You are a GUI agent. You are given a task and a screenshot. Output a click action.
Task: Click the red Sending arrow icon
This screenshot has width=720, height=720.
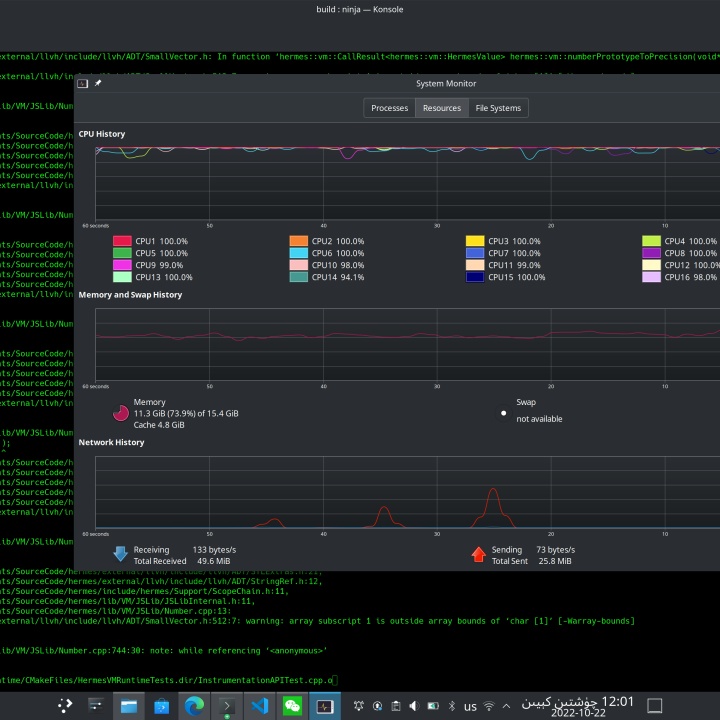(x=478, y=554)
